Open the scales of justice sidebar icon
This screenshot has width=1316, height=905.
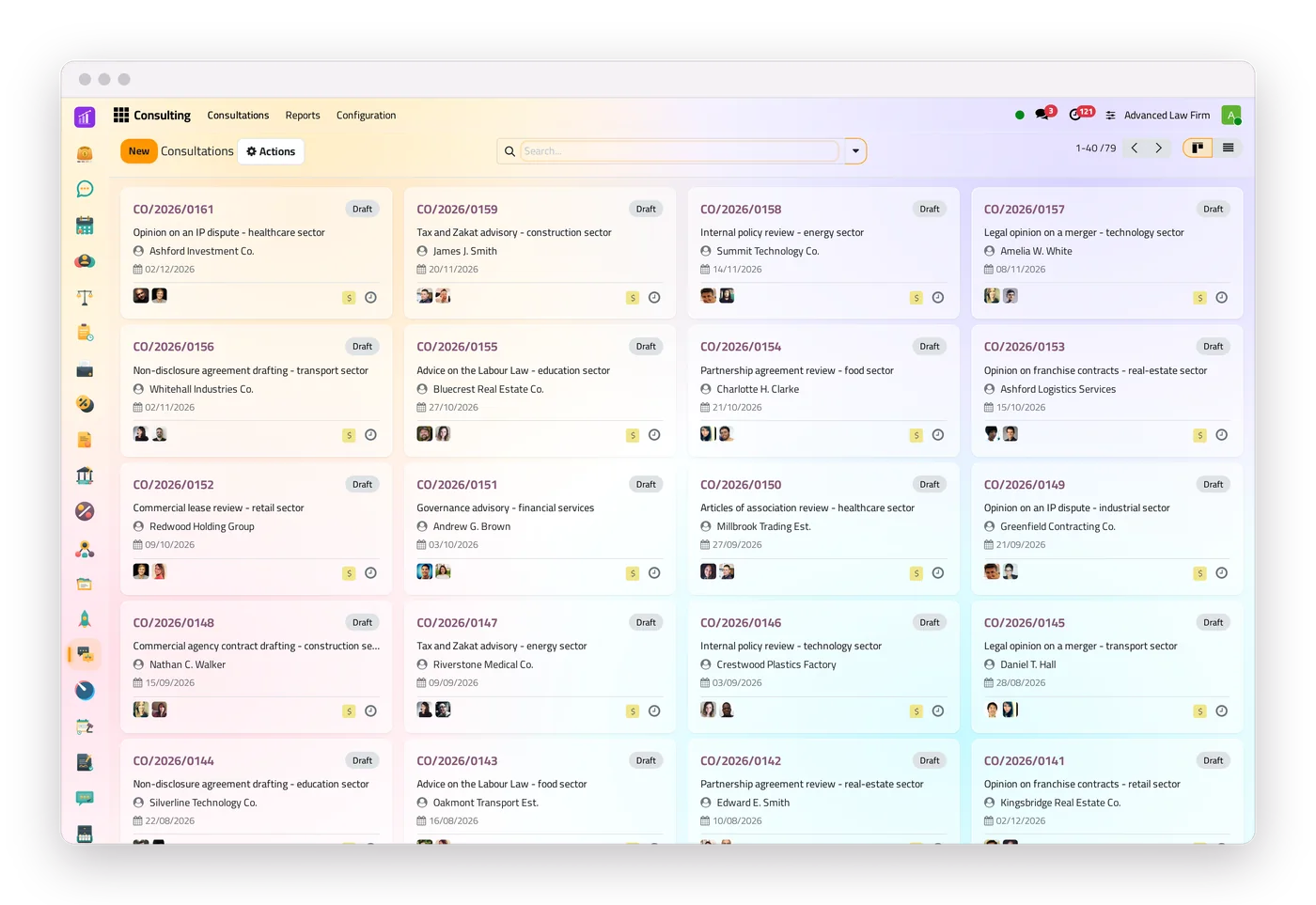85,298
